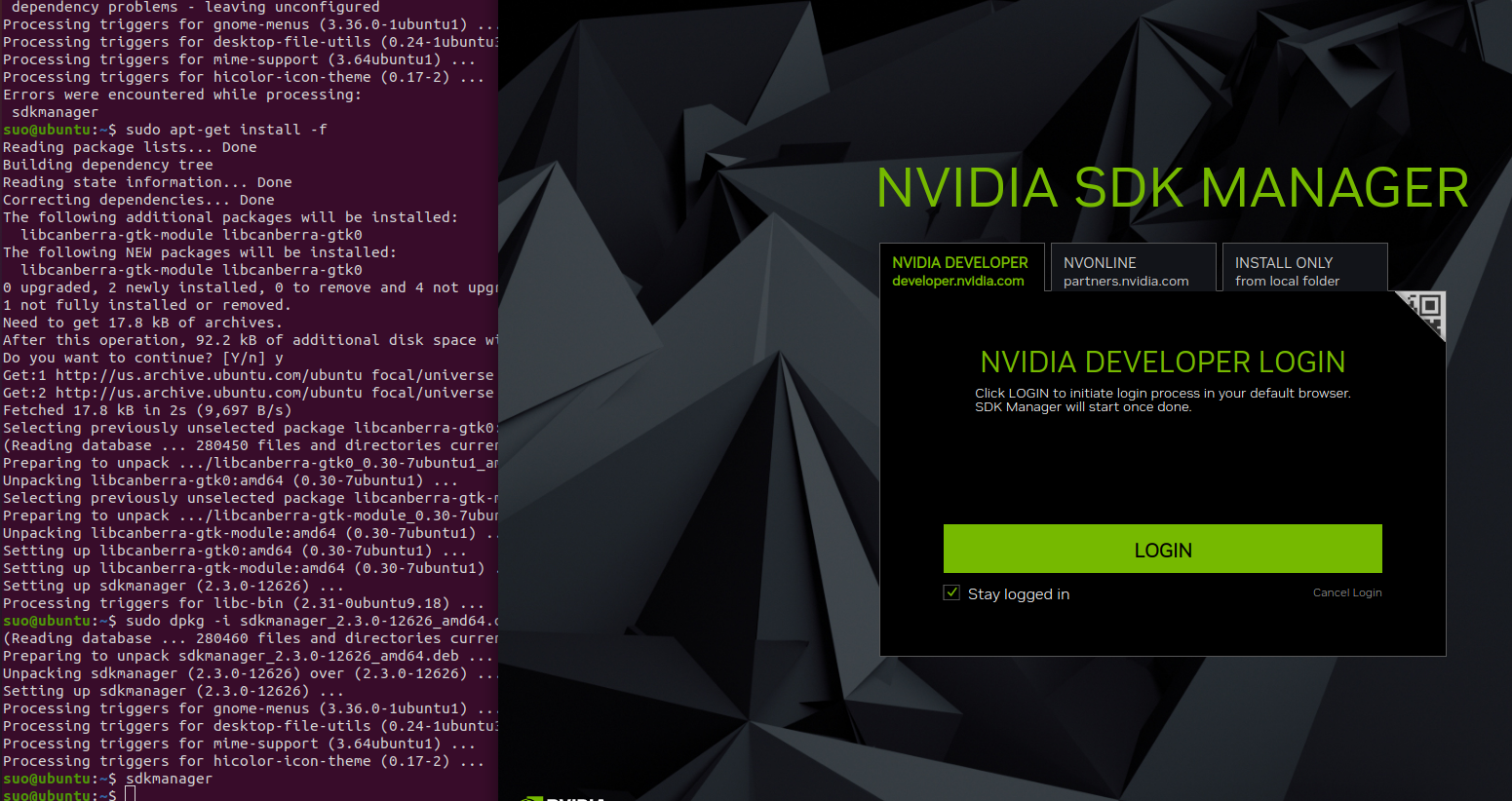
Task: Click the 'Need to get 17.8 kB of archives.' line
Action: [x=142, y=323]
